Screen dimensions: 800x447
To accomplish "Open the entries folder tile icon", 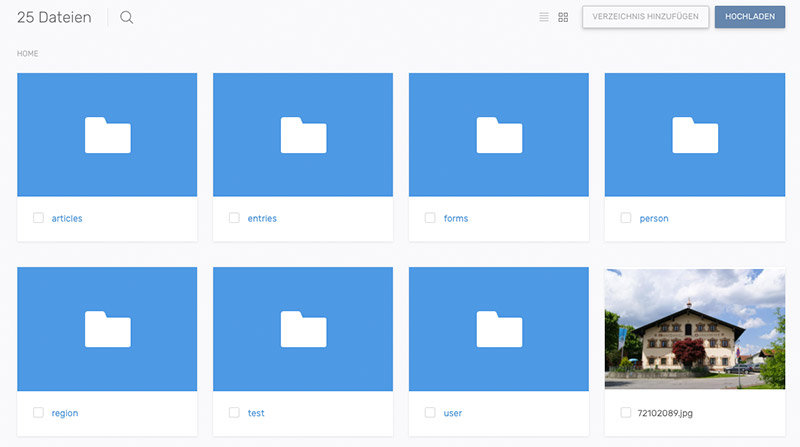I will 303,135.
